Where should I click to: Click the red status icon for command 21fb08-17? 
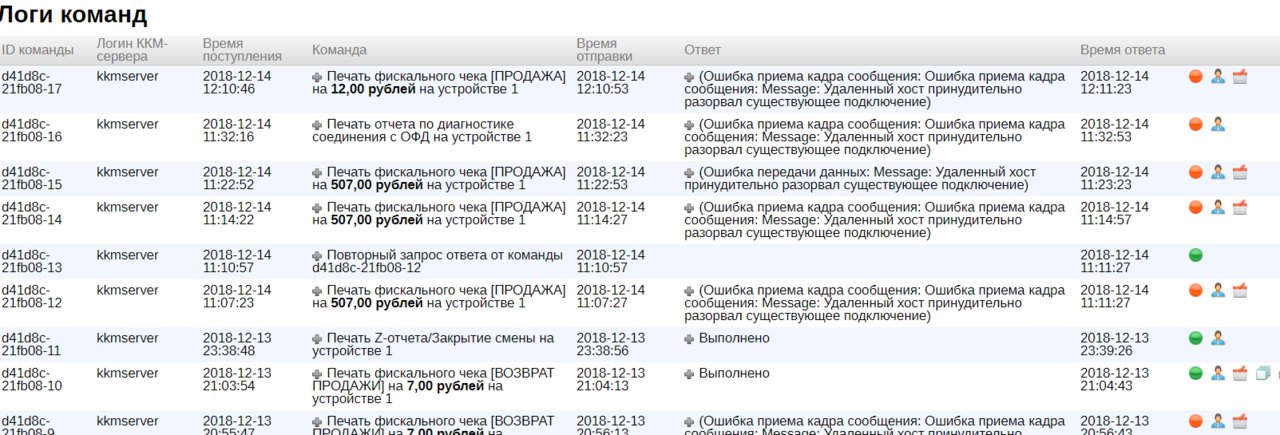pyautogui.click(x=1195, y=77)
